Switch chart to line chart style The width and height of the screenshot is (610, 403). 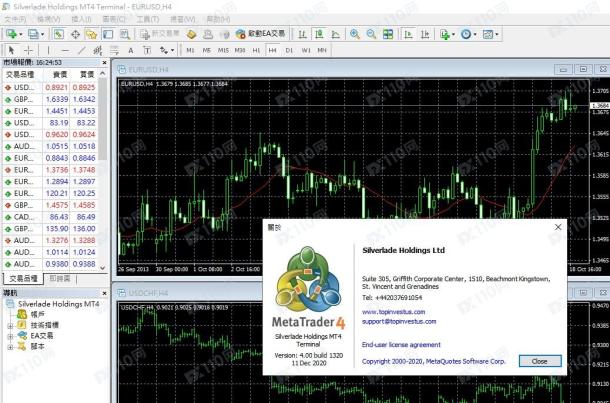336,34
